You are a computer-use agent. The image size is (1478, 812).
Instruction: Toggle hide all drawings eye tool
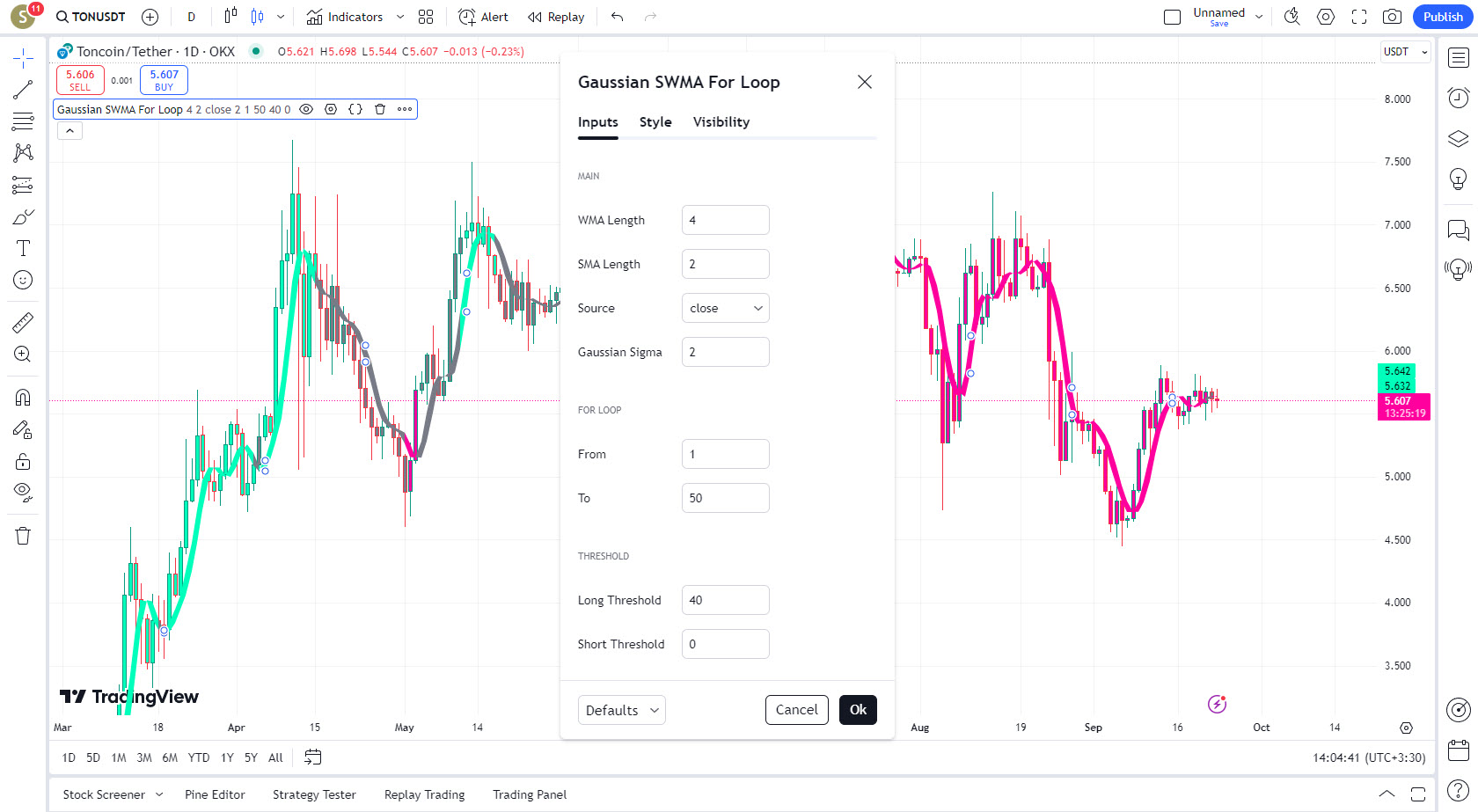pos(23,491)
